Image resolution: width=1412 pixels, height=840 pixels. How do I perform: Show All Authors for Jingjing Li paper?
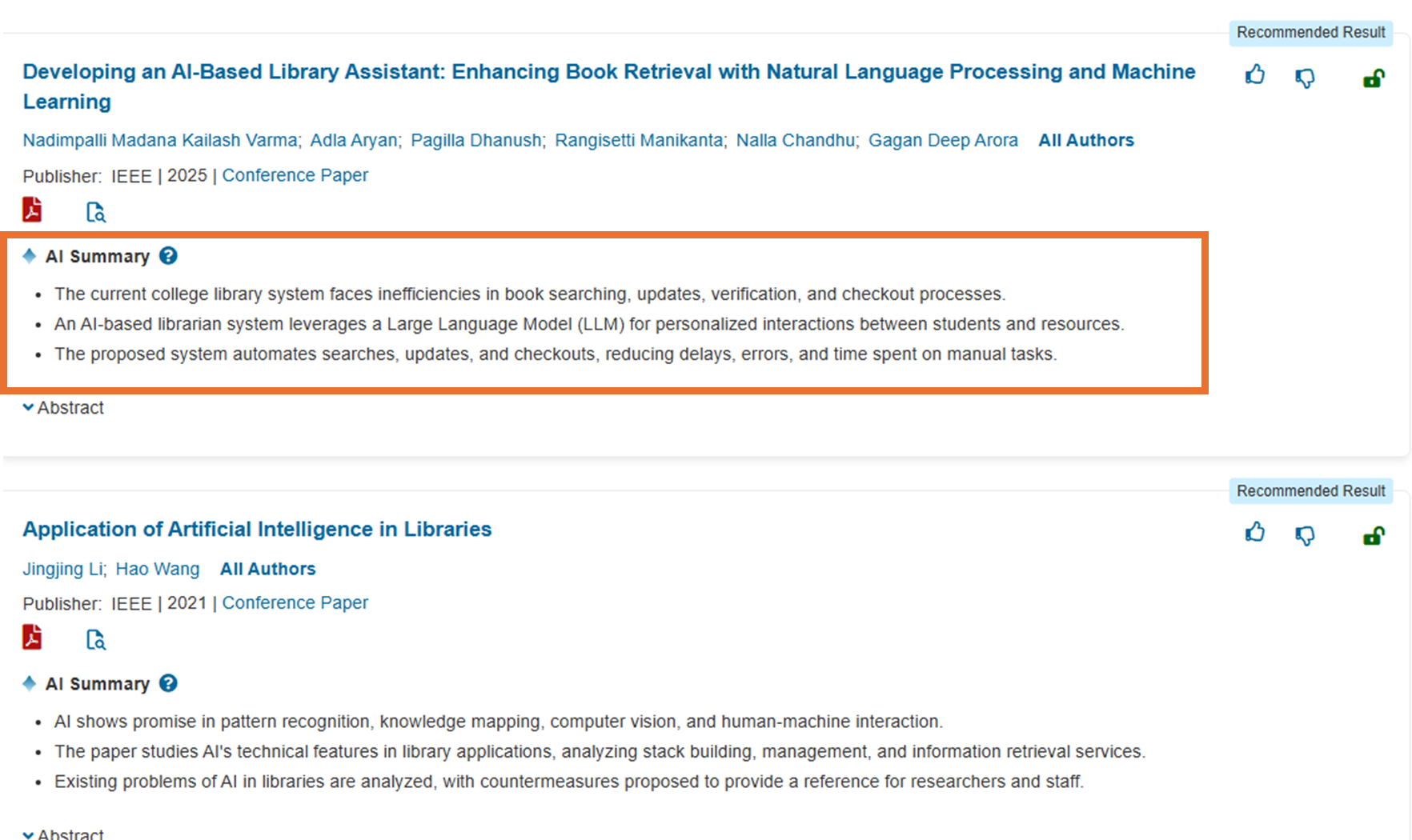267,570
